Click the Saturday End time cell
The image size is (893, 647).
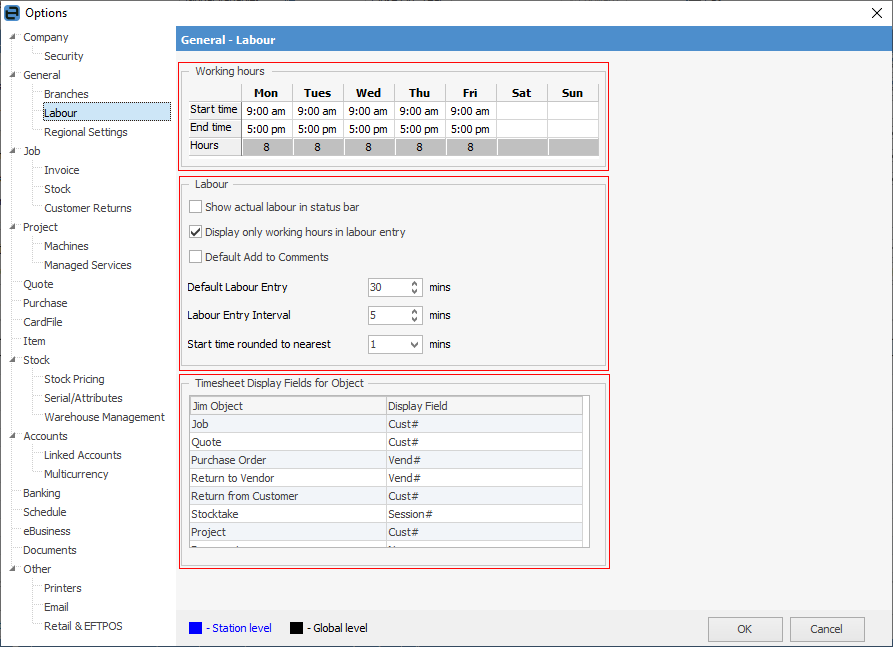(522, 129)
